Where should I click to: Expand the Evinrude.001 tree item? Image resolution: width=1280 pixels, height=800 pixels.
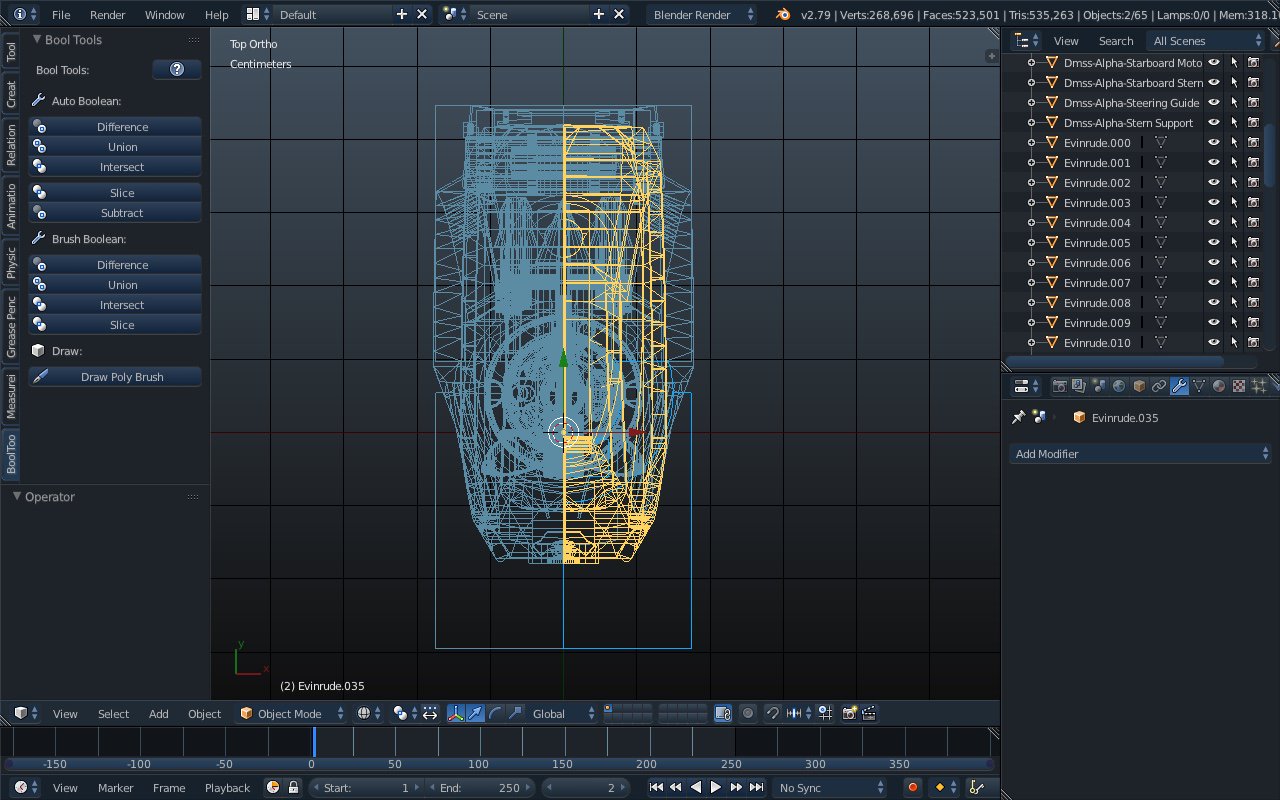pos(1032,163)
